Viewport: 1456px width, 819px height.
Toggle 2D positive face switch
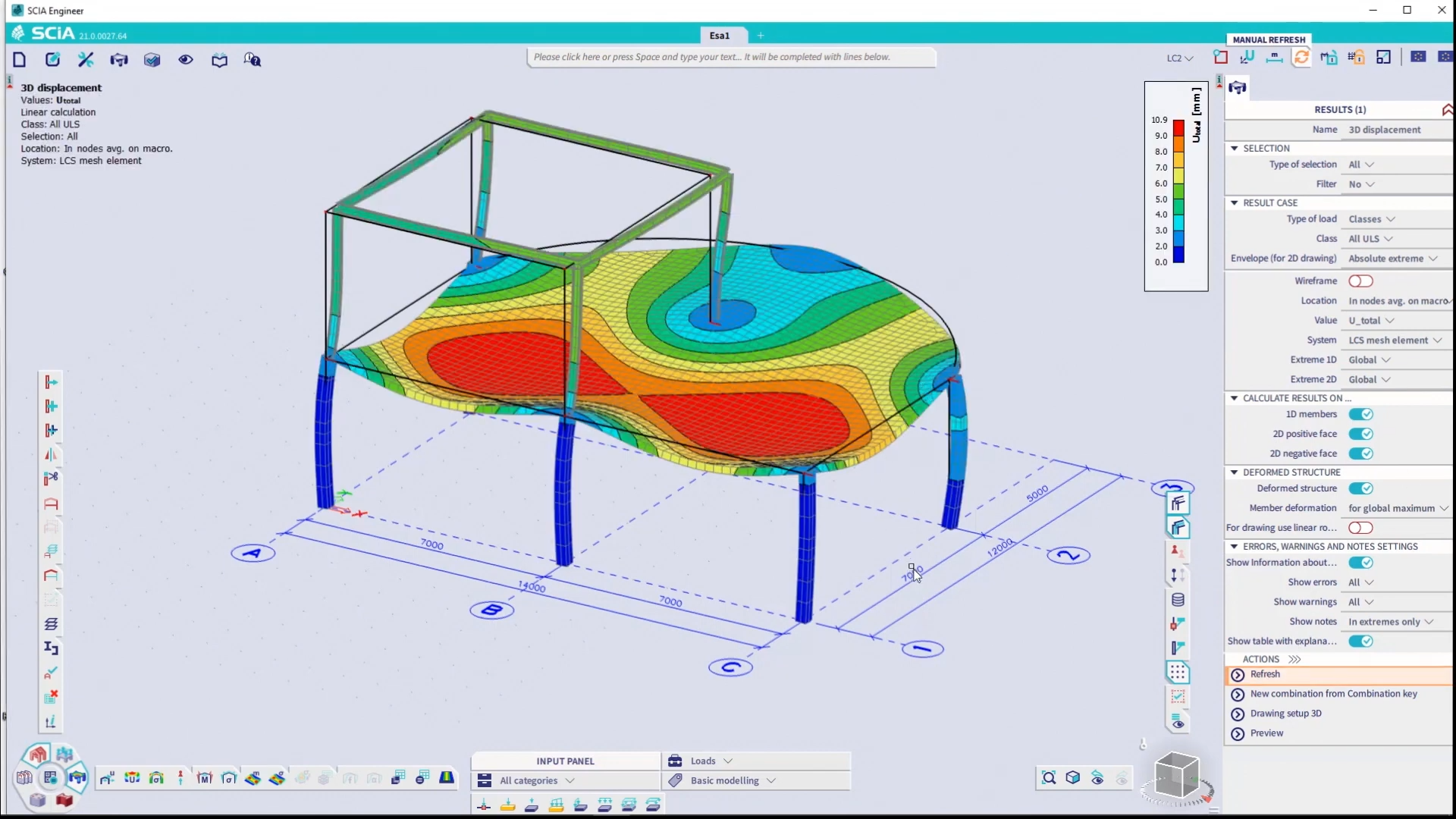click(x=1360, y=434)
